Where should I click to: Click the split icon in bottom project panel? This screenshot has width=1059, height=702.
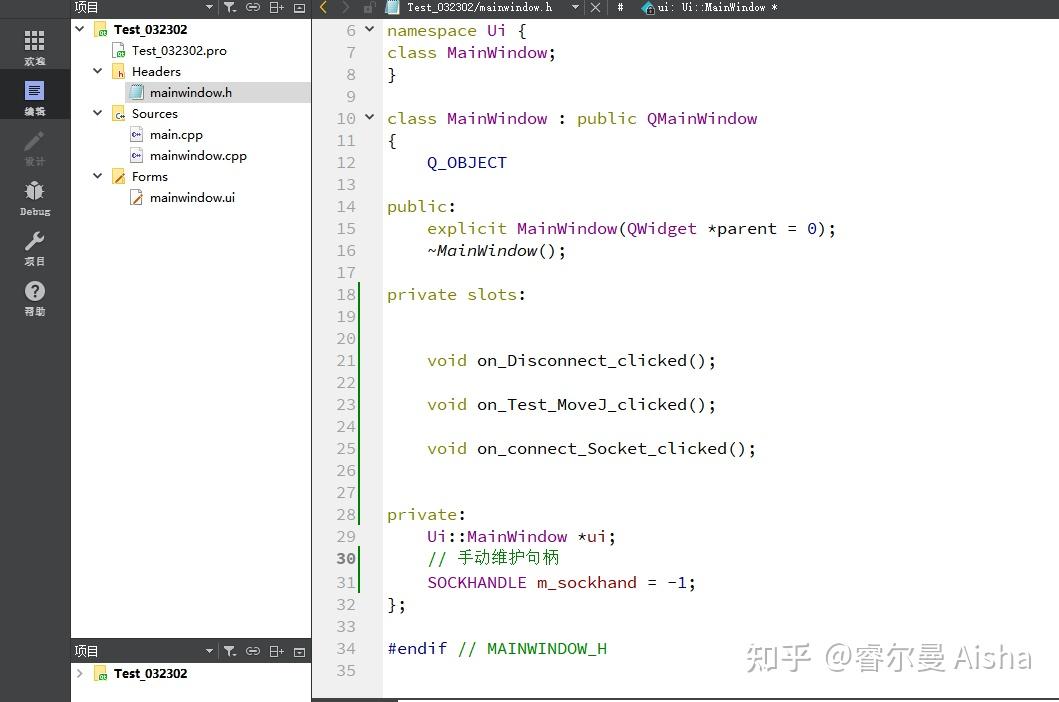tap(277, 651)
